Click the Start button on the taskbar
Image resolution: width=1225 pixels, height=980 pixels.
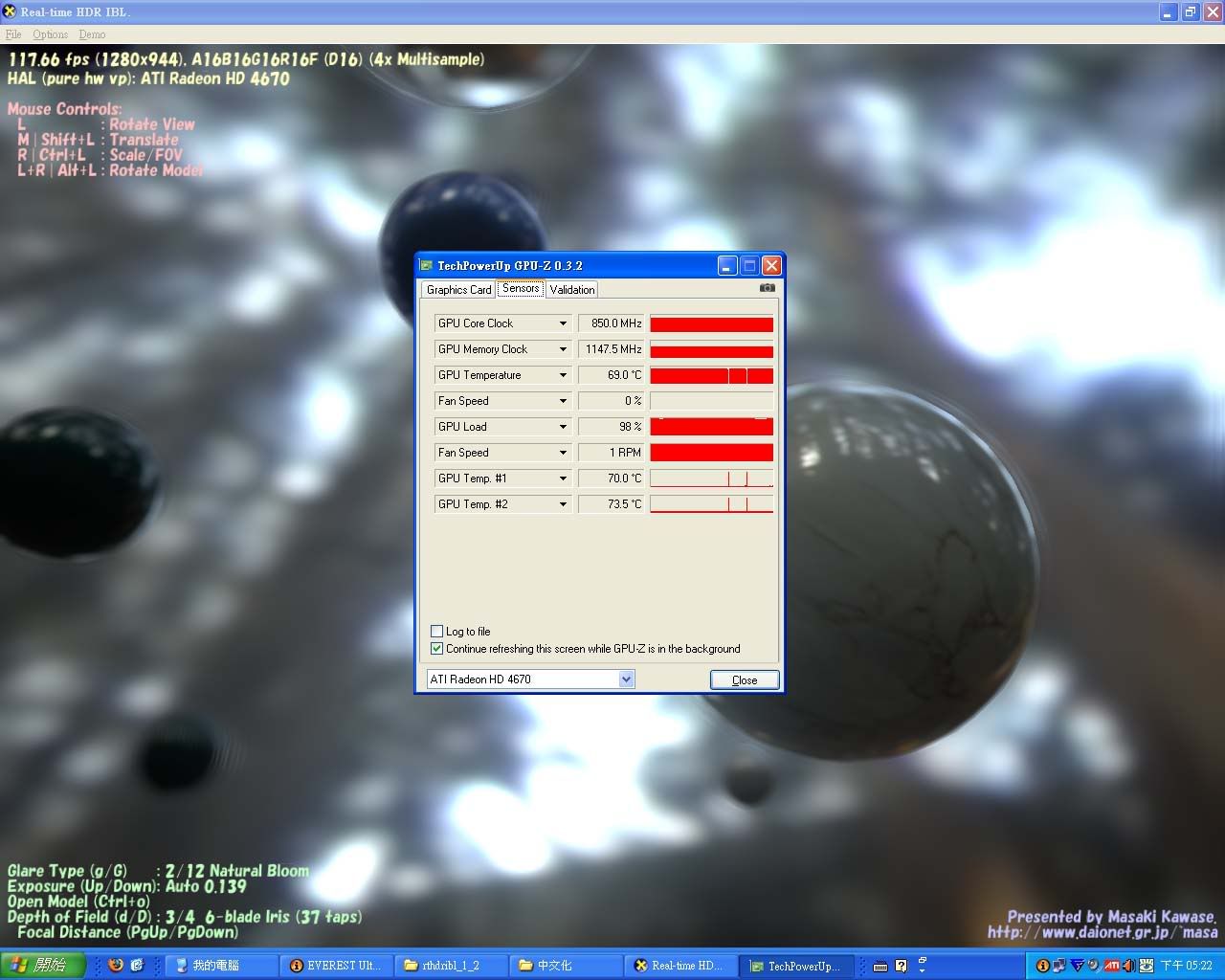pyautogui.click(x=43, y=965)
